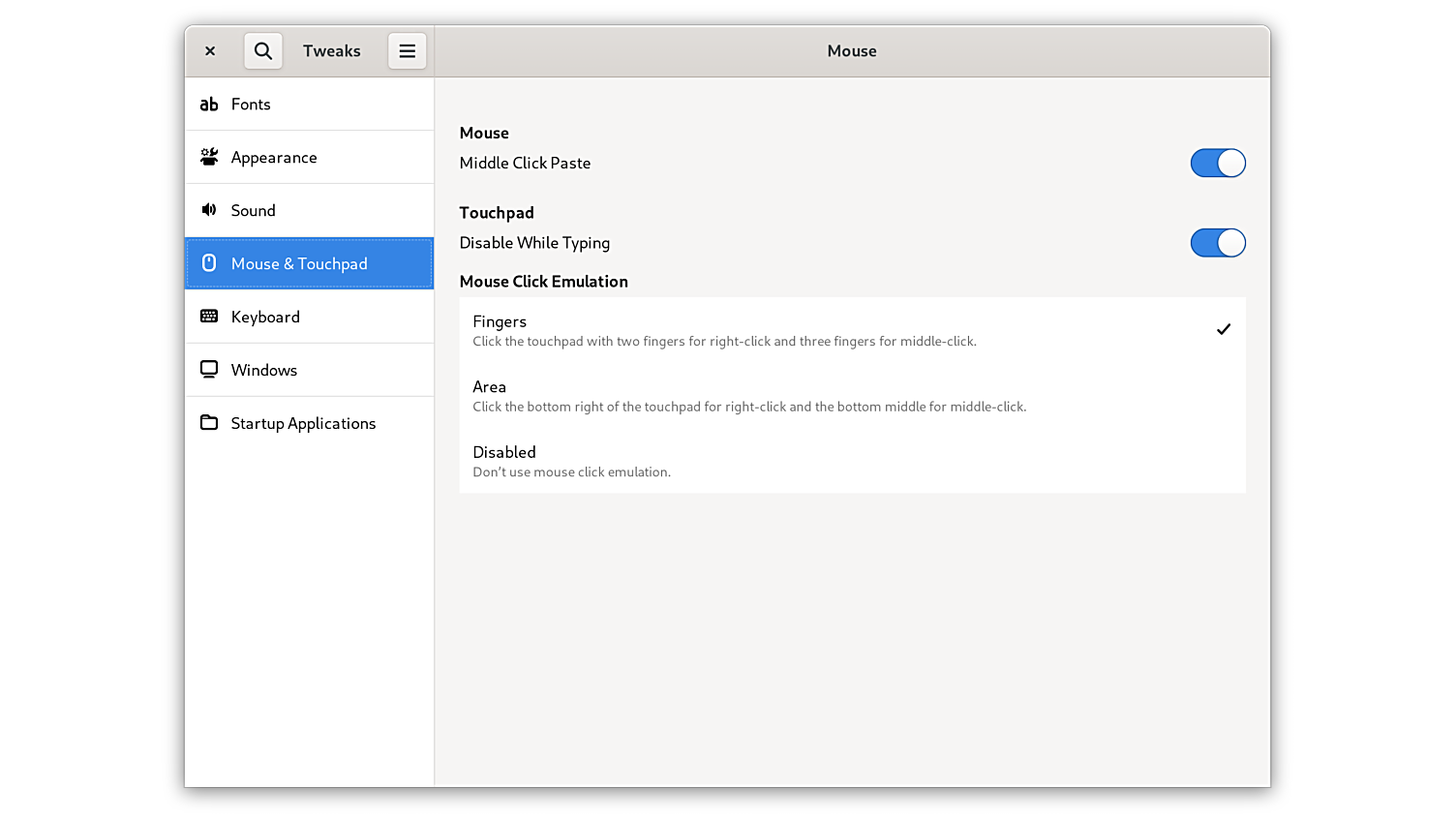This screenshot has height=819, width=1456.
Task: Click the Sound speaker icon
Action: point(209,210)
